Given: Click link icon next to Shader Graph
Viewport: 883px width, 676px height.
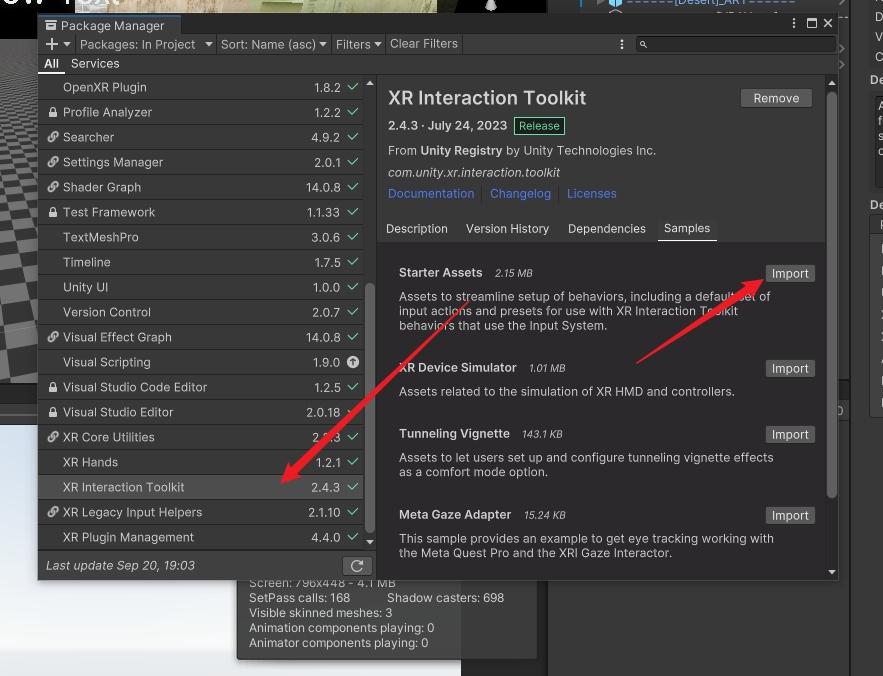Looking at the screenshot, I should coord(52,187).
